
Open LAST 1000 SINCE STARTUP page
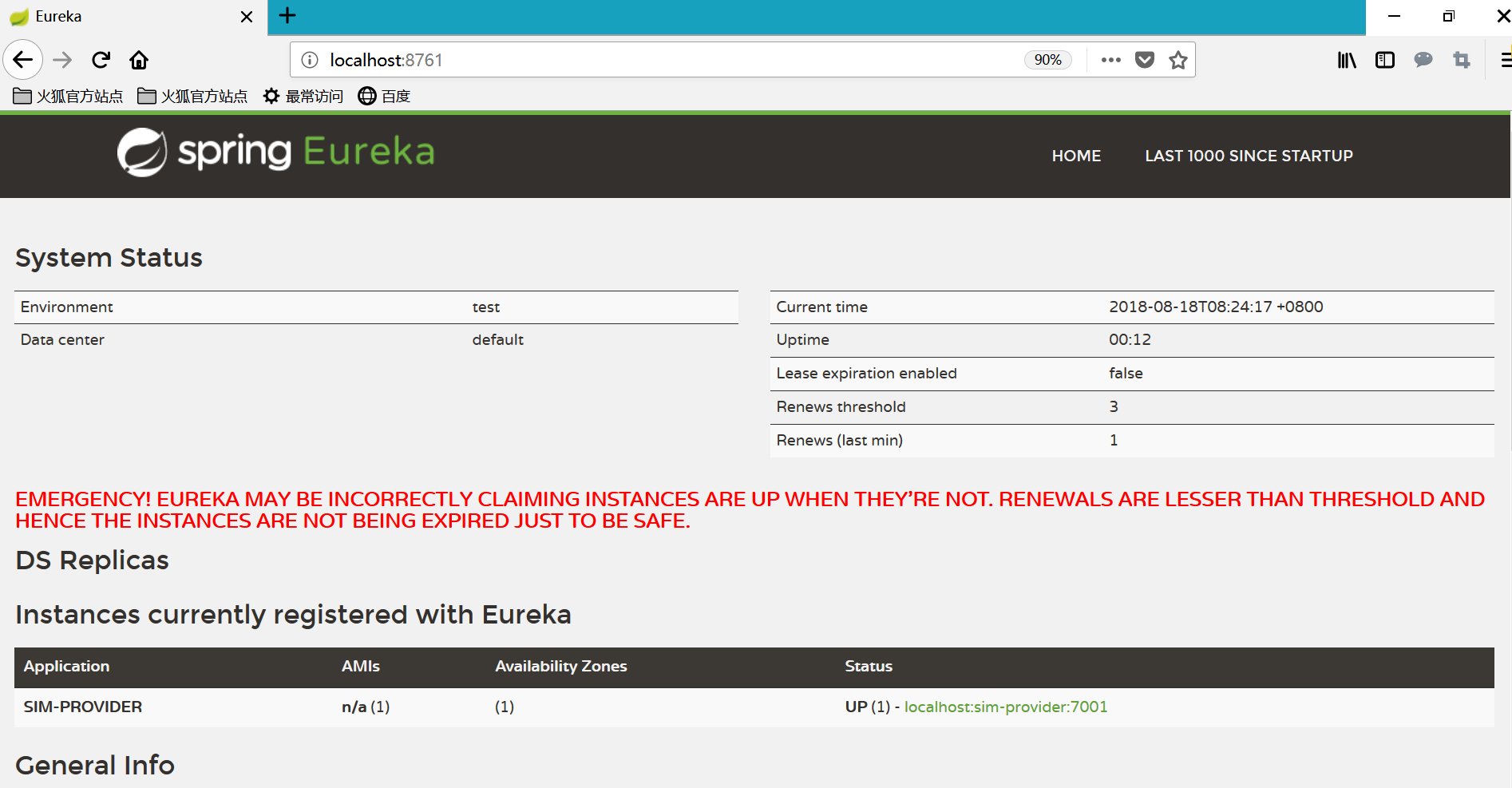pyautogui.click(x=1249, y=156)
